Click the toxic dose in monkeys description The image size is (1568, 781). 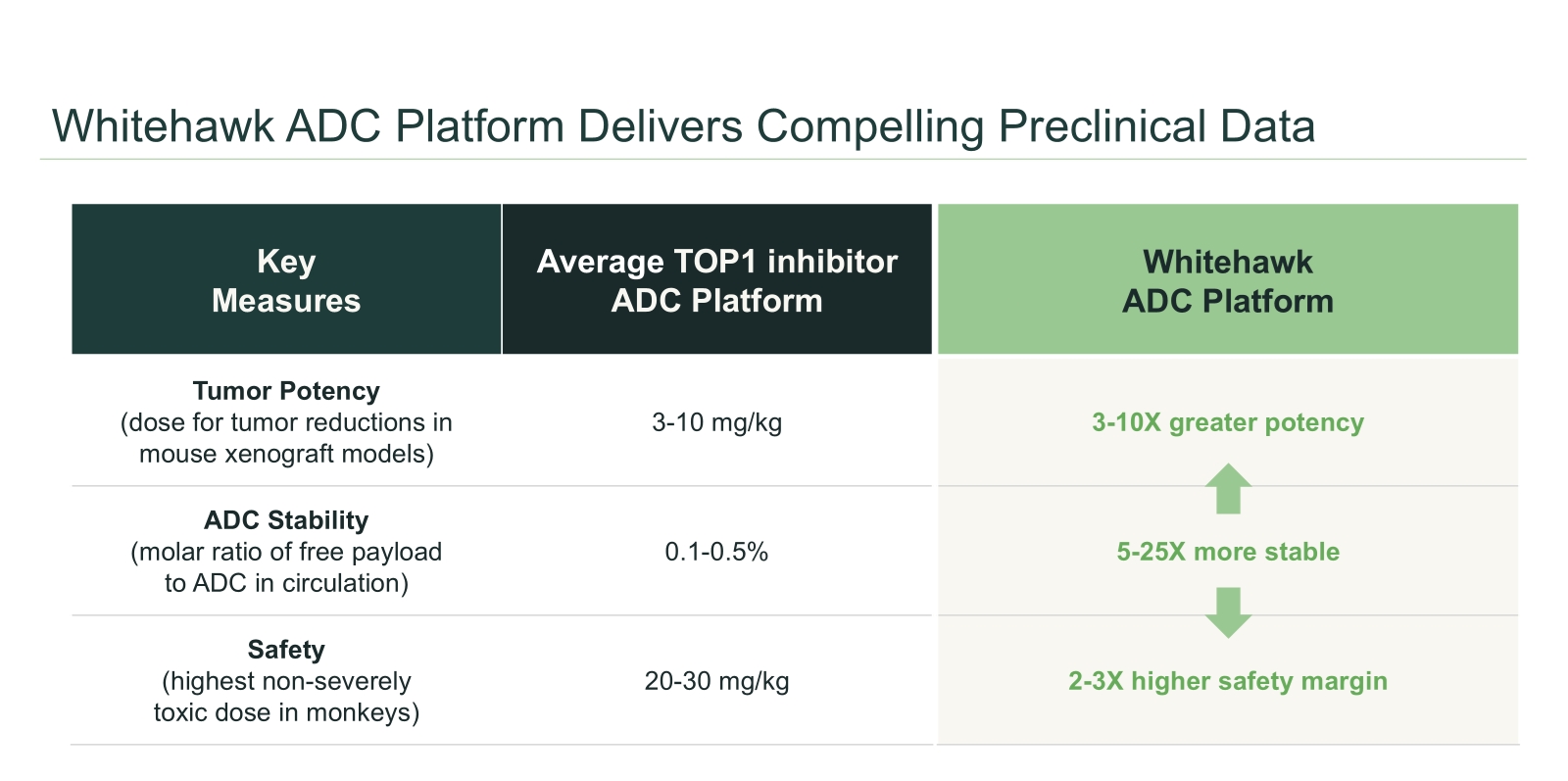click(286, 697)
